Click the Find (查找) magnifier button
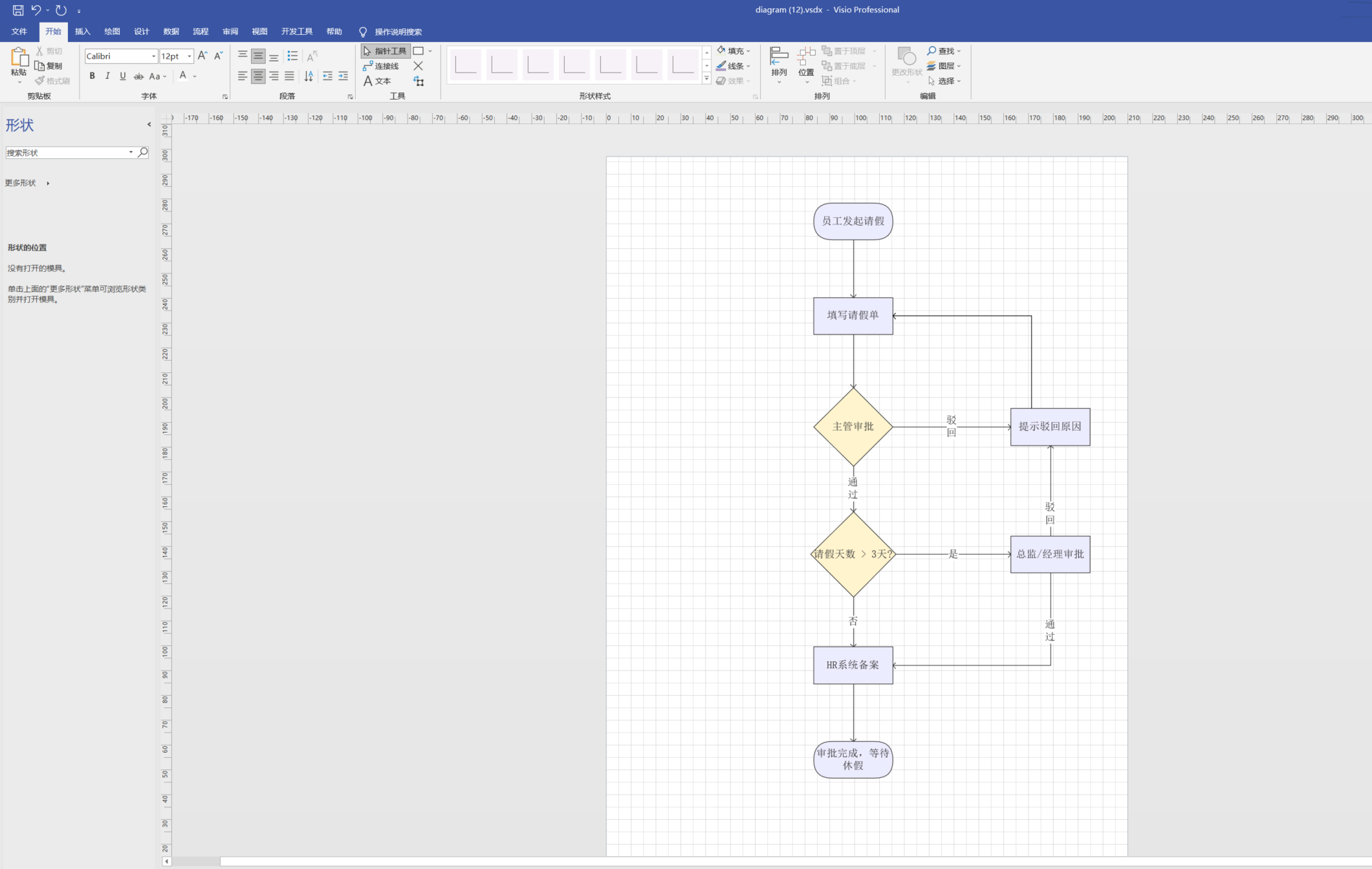 944,51
